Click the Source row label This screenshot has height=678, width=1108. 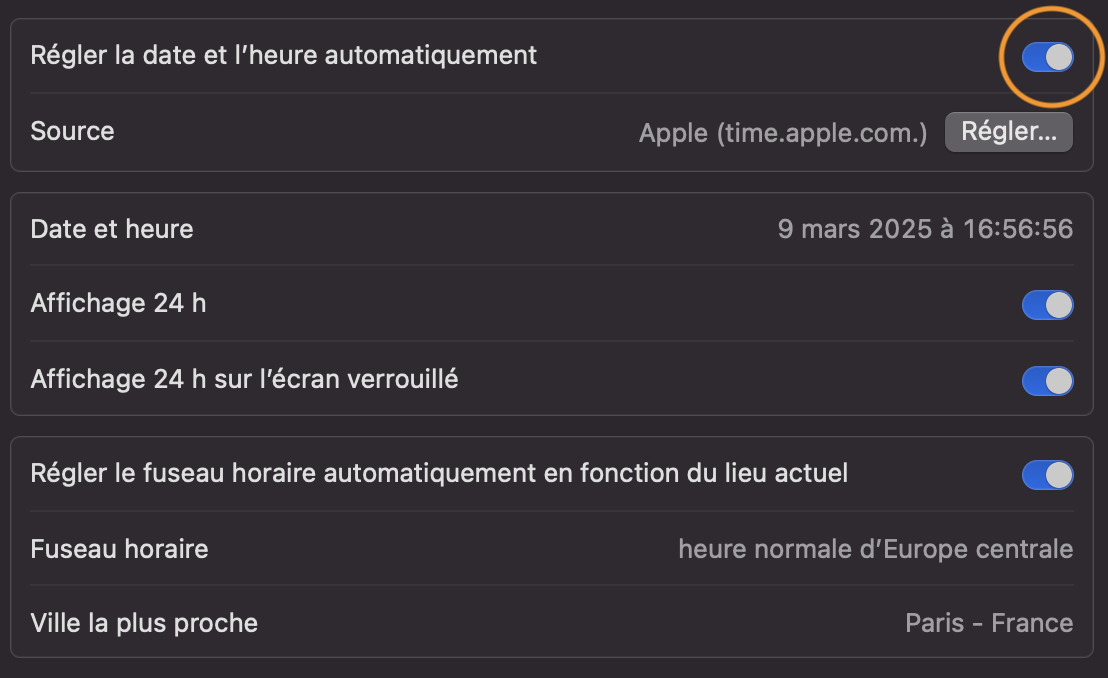point(72,132)
